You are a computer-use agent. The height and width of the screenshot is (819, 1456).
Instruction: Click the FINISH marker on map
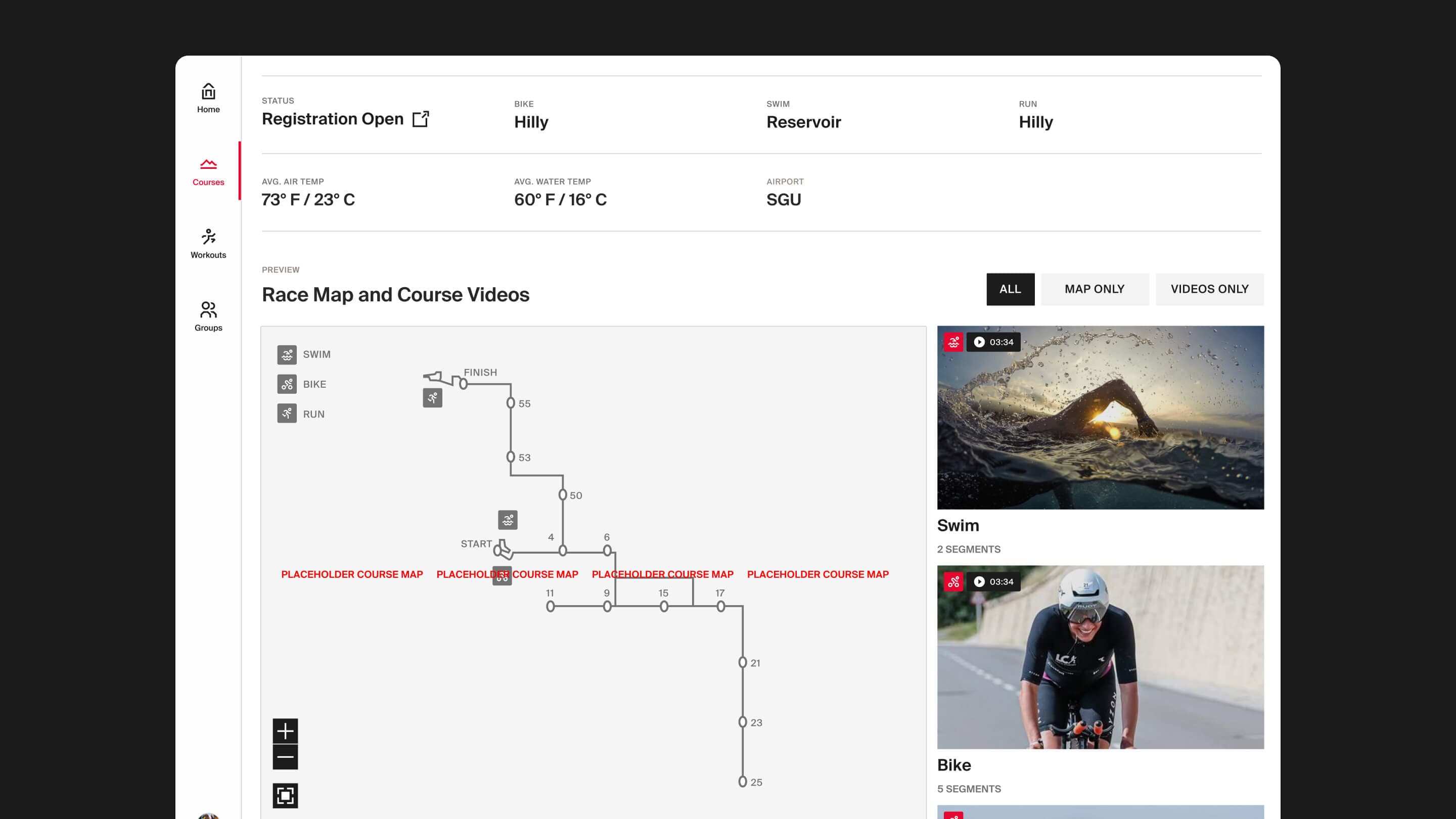tap(464, 384)
